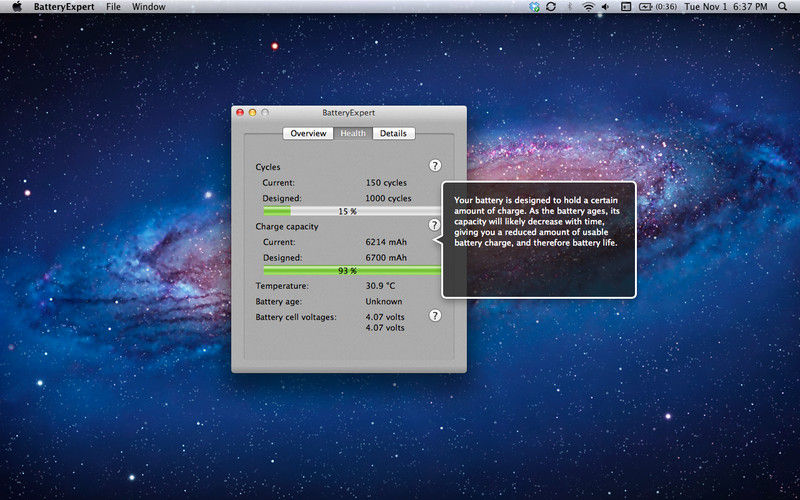Open the Apple menu
Viewport: 800px width, 500px height.
(17, 7)
